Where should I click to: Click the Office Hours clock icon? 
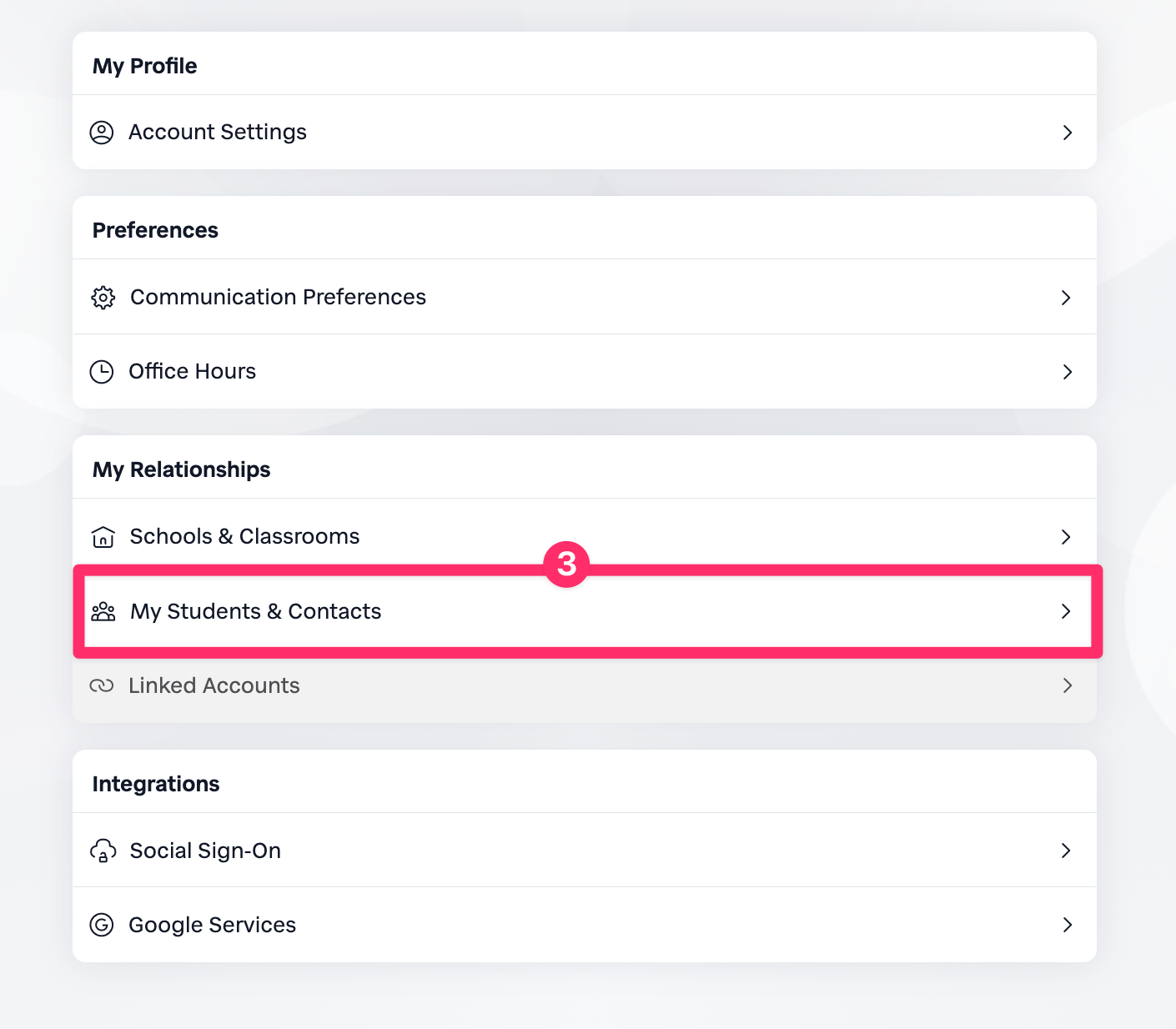(102, 372)
